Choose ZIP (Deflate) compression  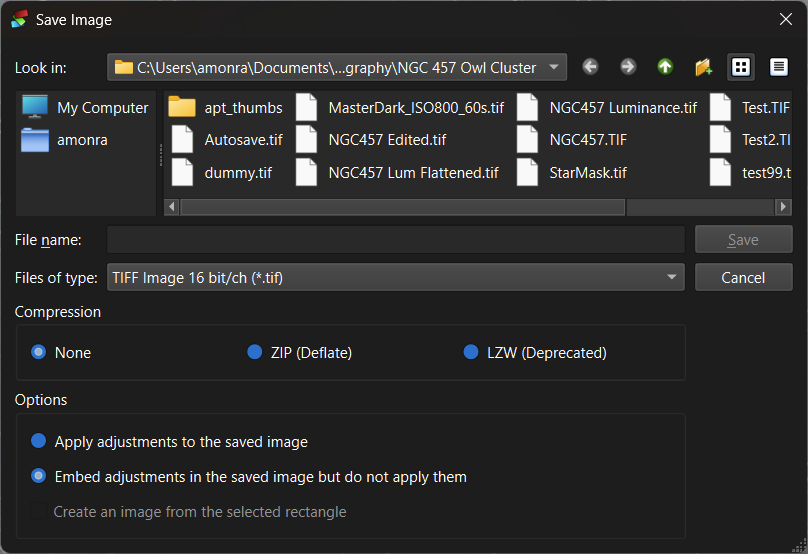255,352
